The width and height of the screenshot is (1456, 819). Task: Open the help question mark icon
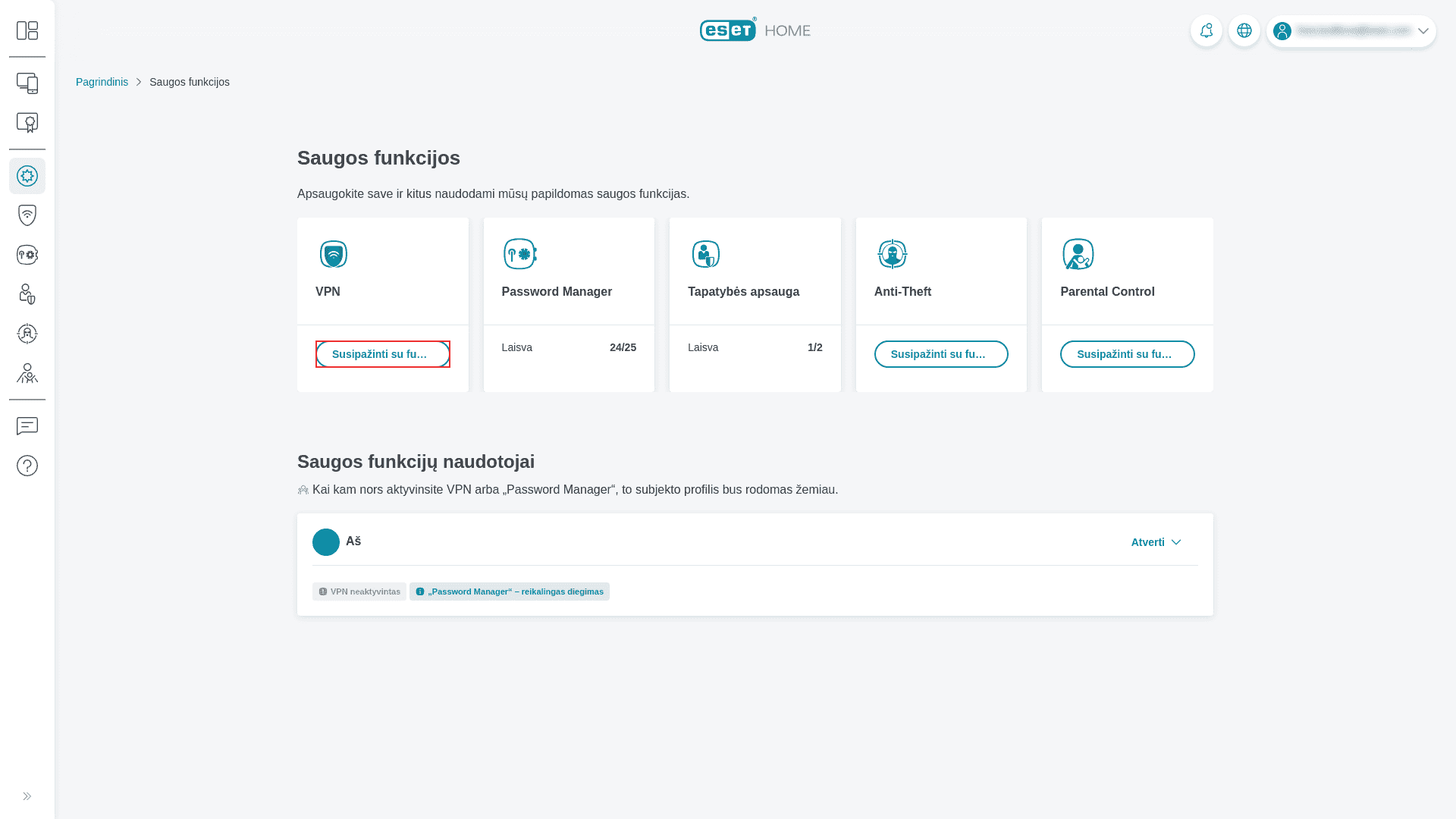coord(27,466)
